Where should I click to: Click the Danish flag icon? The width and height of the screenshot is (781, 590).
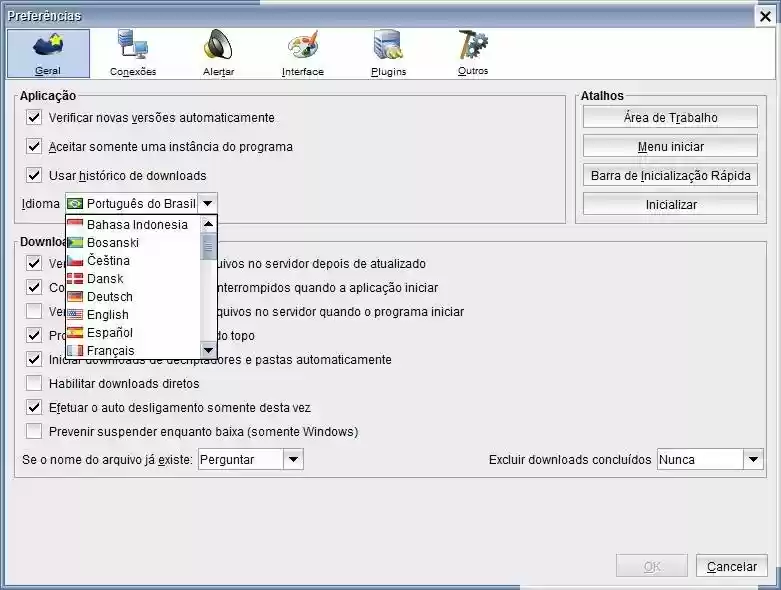coord(75,279)
